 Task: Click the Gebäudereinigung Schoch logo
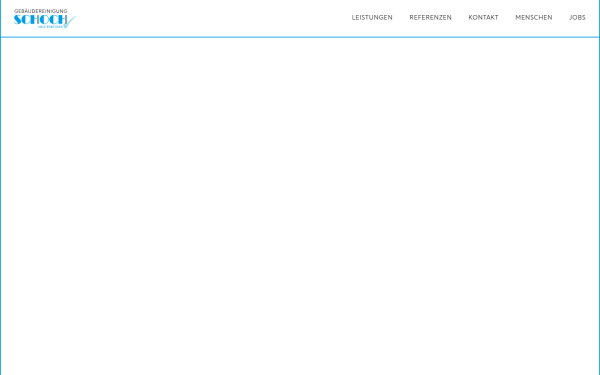click(45, 18)
